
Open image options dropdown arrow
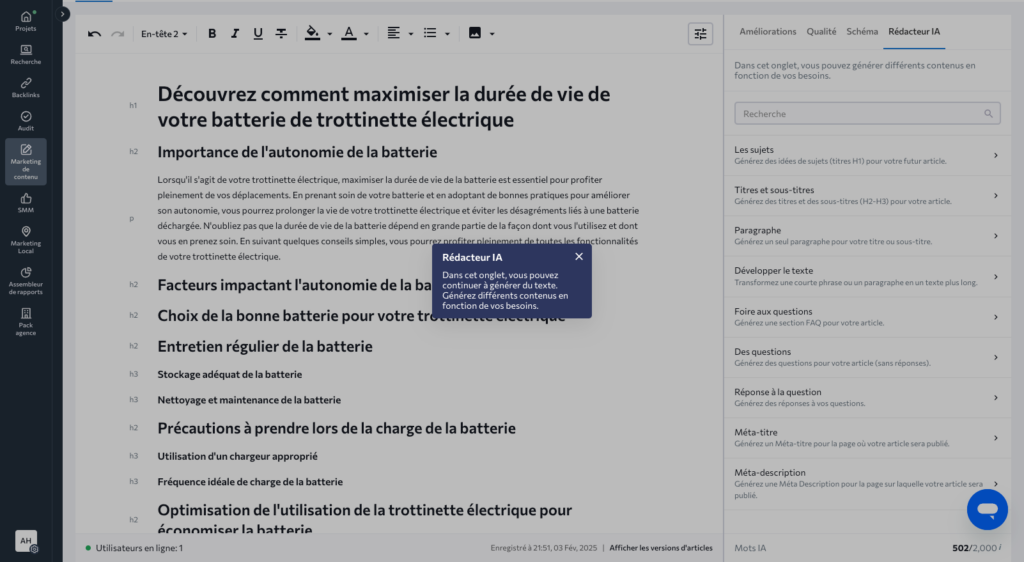(x=492, y=34)
